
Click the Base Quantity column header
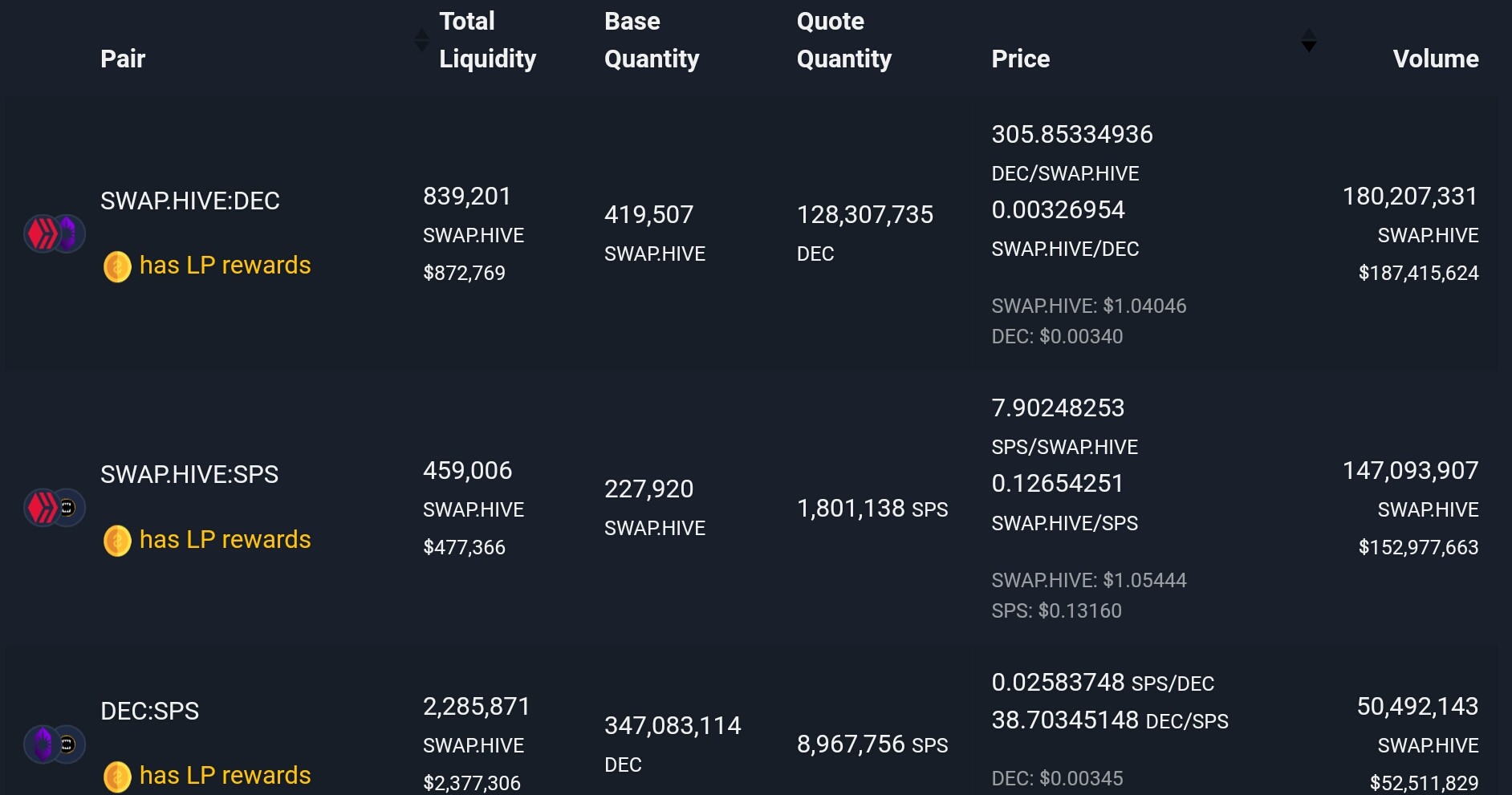tap(652, 40)
